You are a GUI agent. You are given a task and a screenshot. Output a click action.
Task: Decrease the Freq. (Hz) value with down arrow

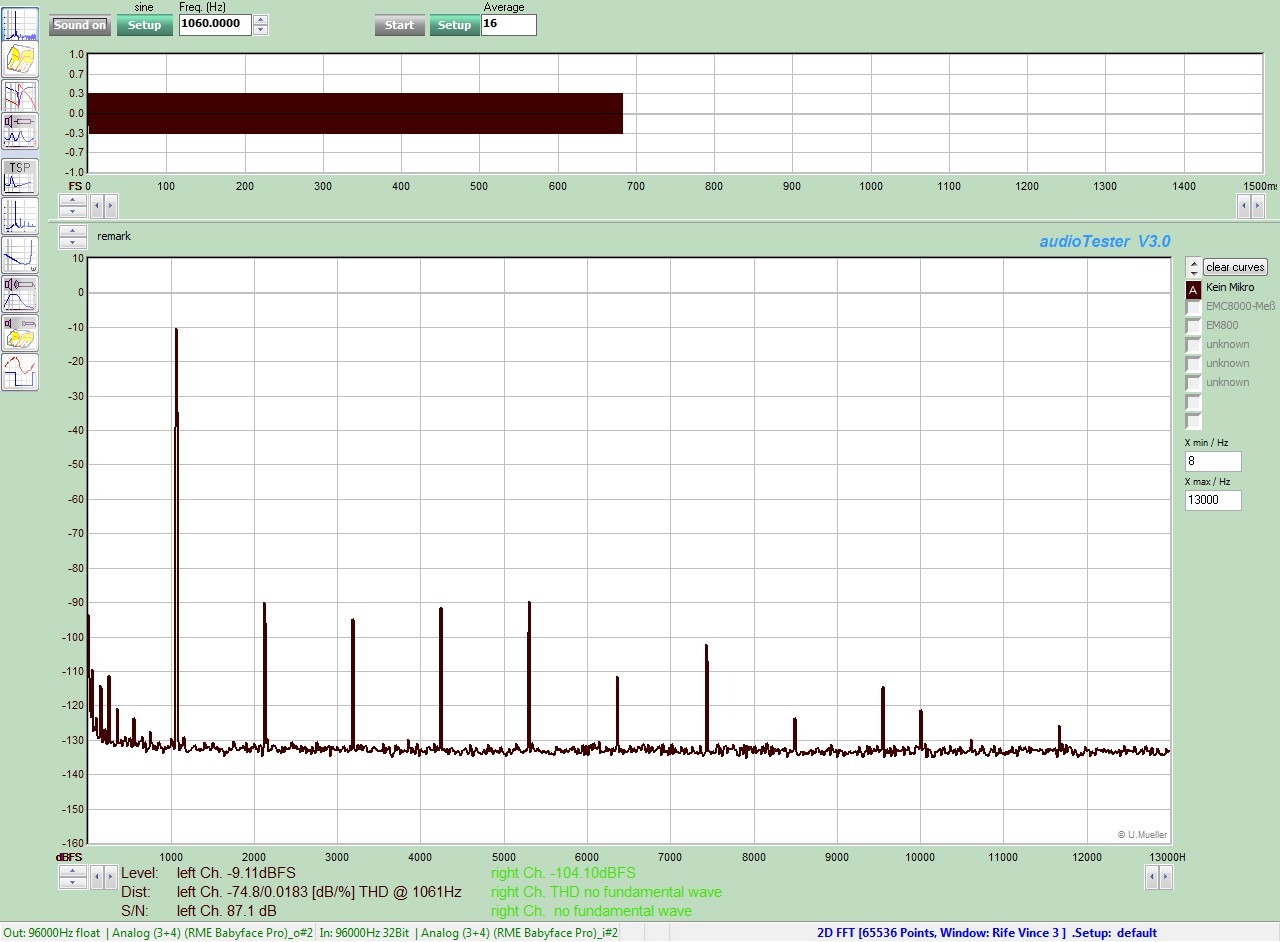coord(261,30)
